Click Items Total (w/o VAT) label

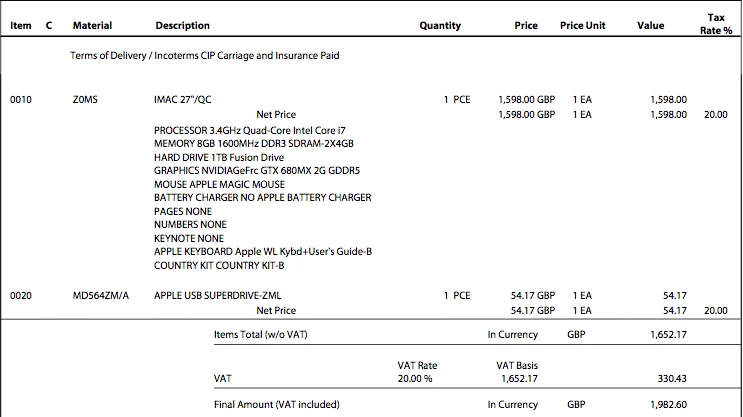(261, 335)
